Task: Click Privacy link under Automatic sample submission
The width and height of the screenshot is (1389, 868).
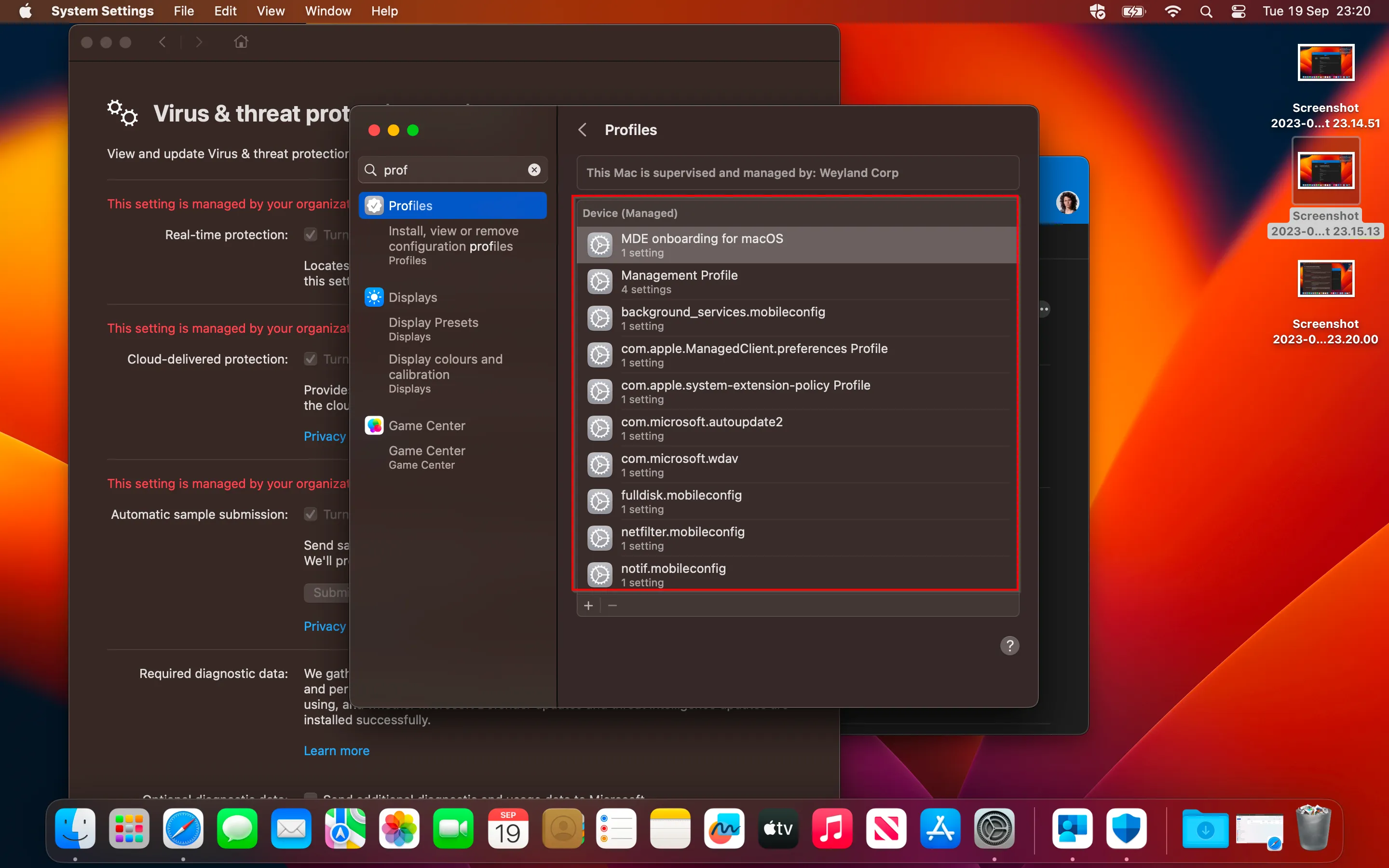Action: click(325, 626)
